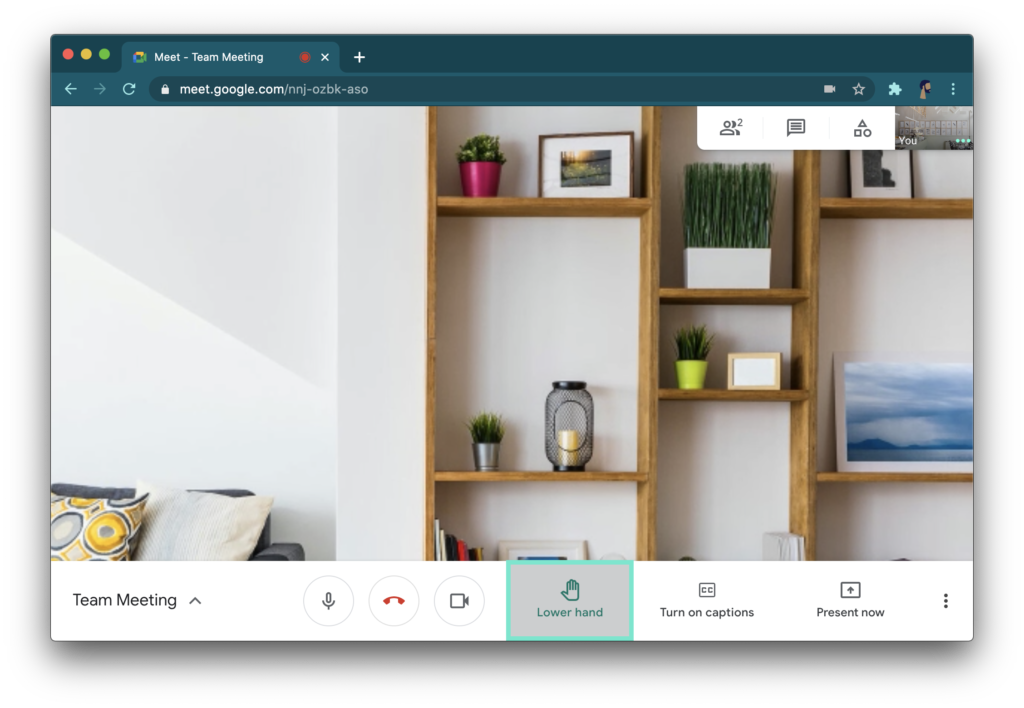
Task: Click the camera permission icon in address bar
Action: tap(828, 88)
